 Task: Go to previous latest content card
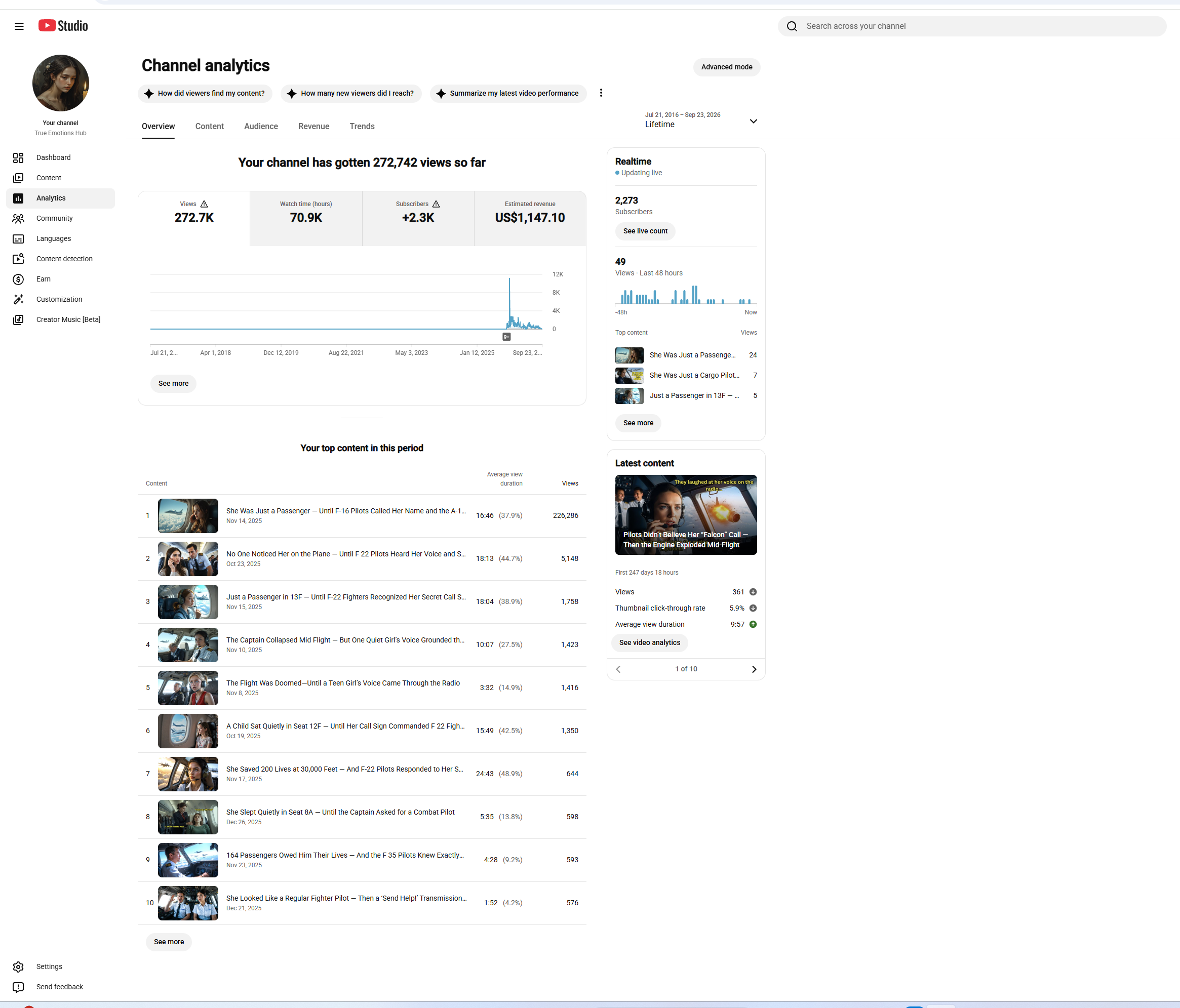click(618, 669)
